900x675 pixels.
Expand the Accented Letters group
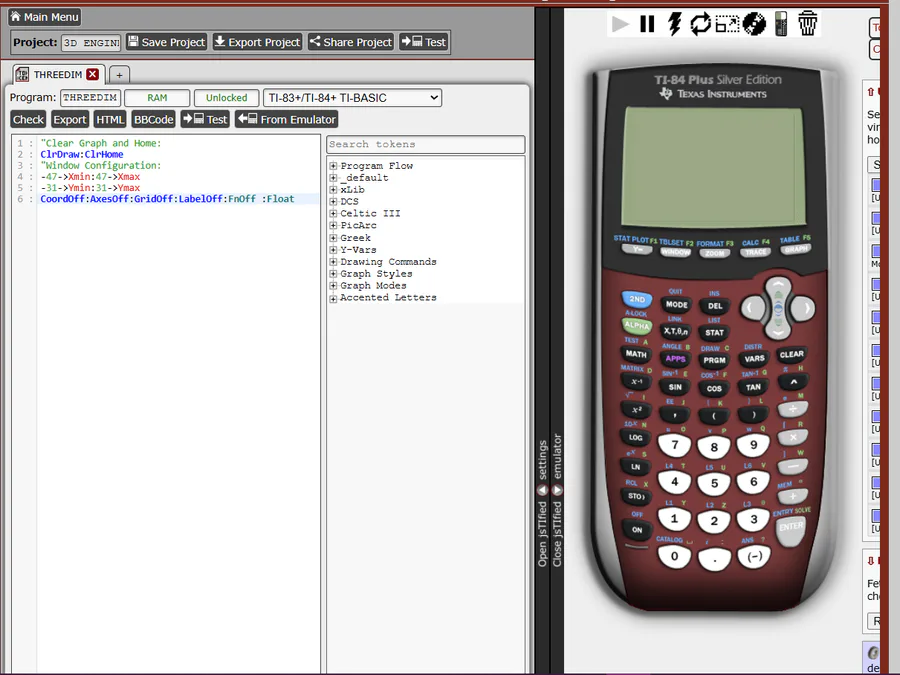(333, 298)
